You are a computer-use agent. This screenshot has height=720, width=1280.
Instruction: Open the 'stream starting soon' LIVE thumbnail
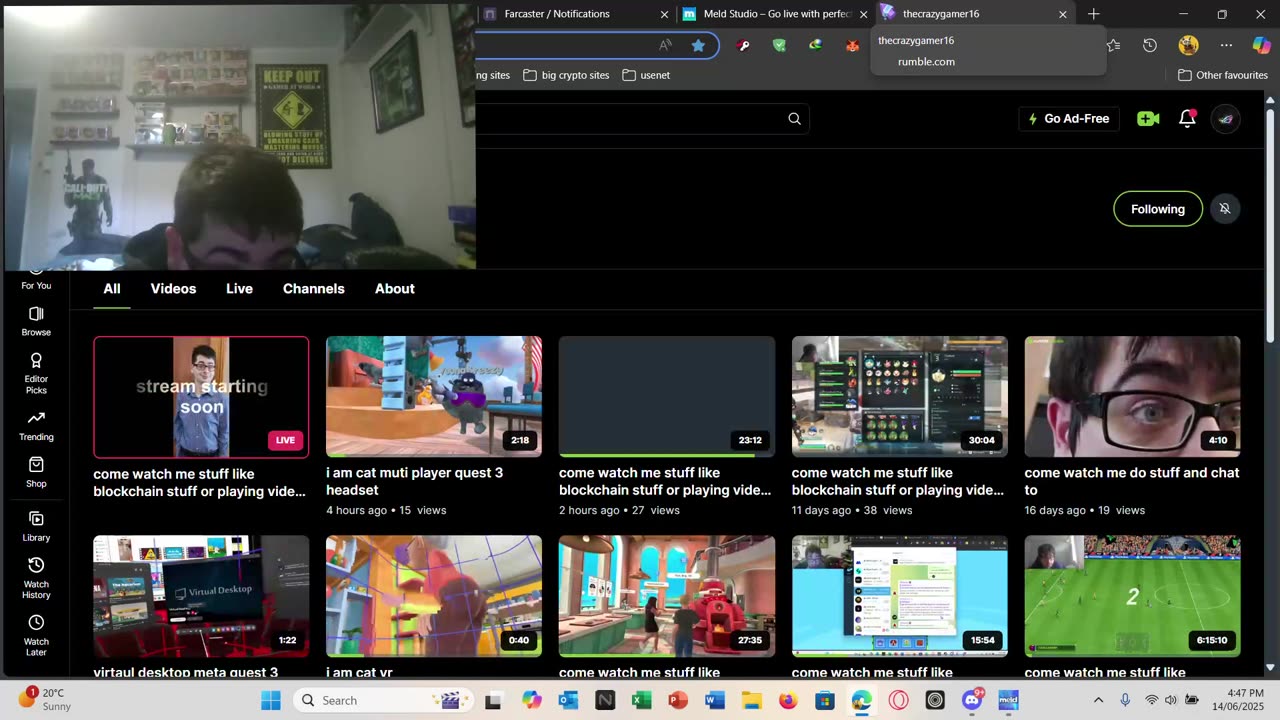pyautogui.click(x=201, y=397)
